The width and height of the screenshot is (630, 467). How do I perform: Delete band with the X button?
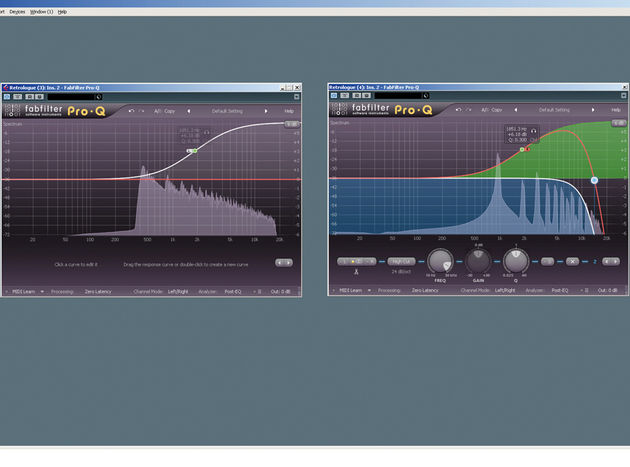point(572,262)
